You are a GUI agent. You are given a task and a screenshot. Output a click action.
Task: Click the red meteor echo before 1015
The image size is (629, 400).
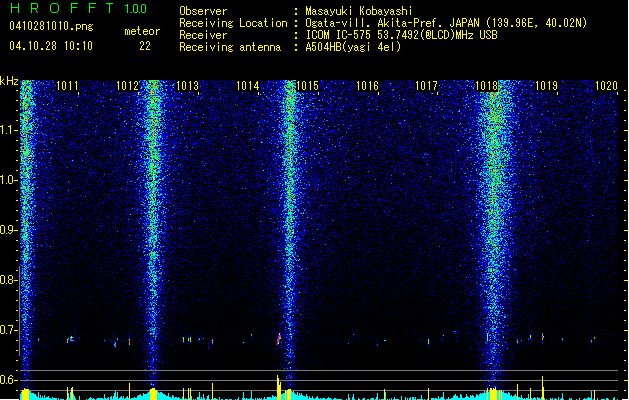[x=279, y=339]
